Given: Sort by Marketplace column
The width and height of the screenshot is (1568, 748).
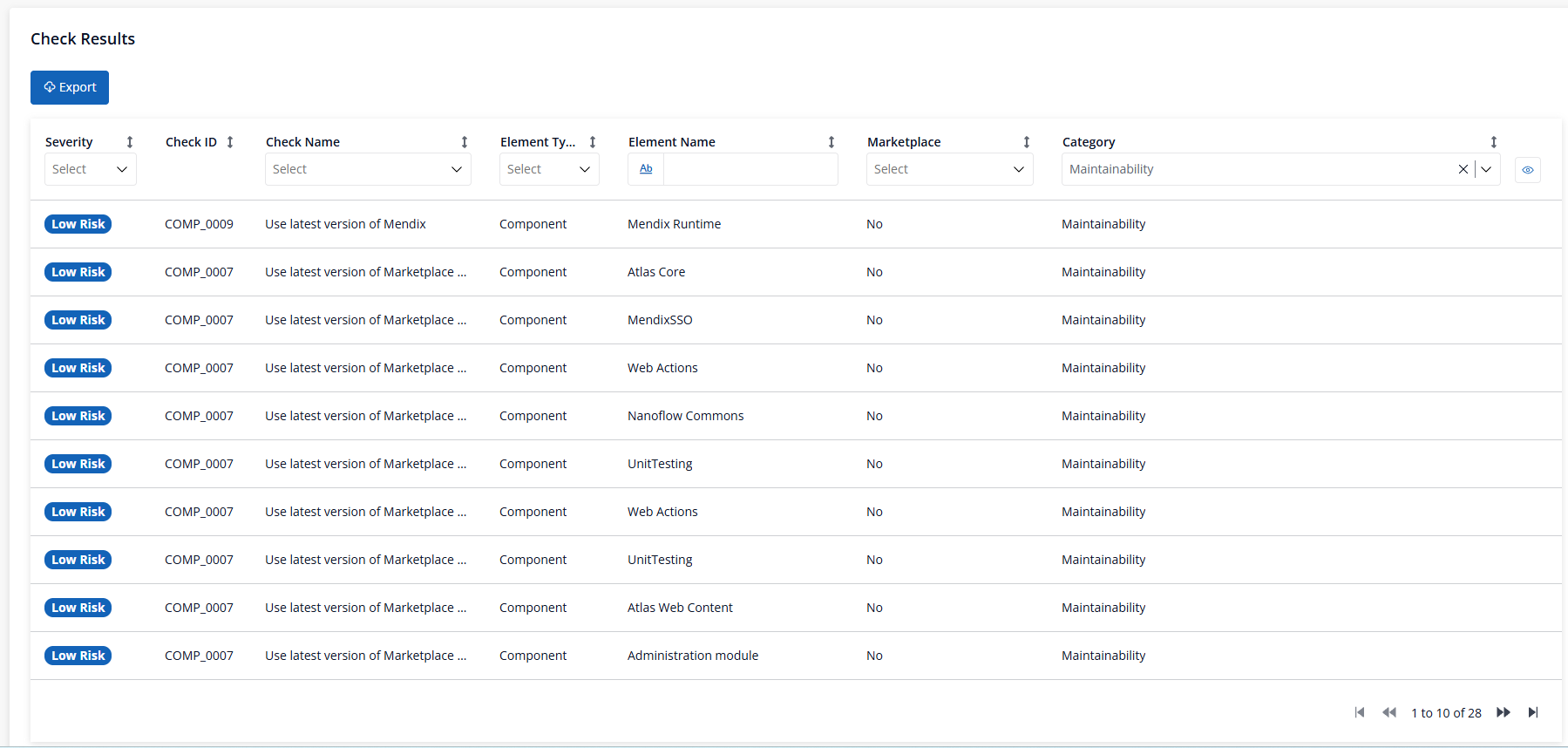Looking at the screenshot, I should click(x=1027, y=142).
